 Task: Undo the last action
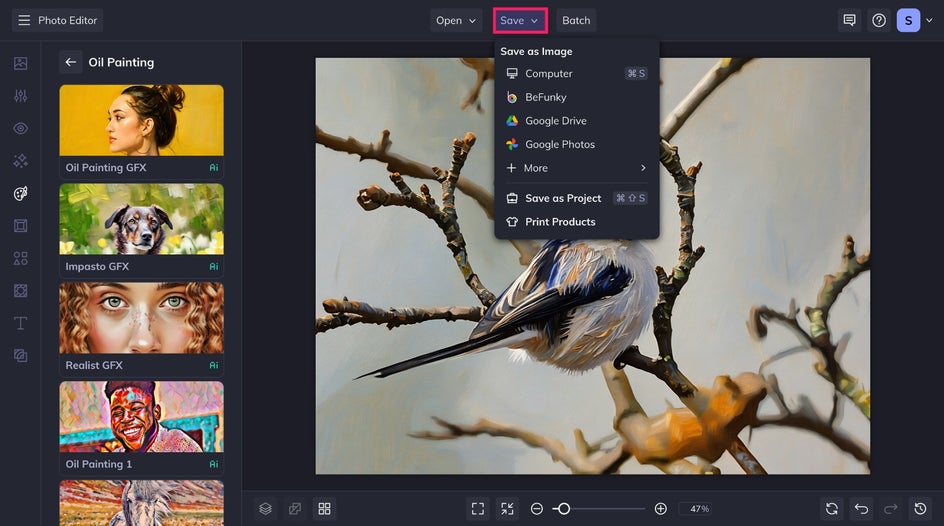click(x=862, y=509)
